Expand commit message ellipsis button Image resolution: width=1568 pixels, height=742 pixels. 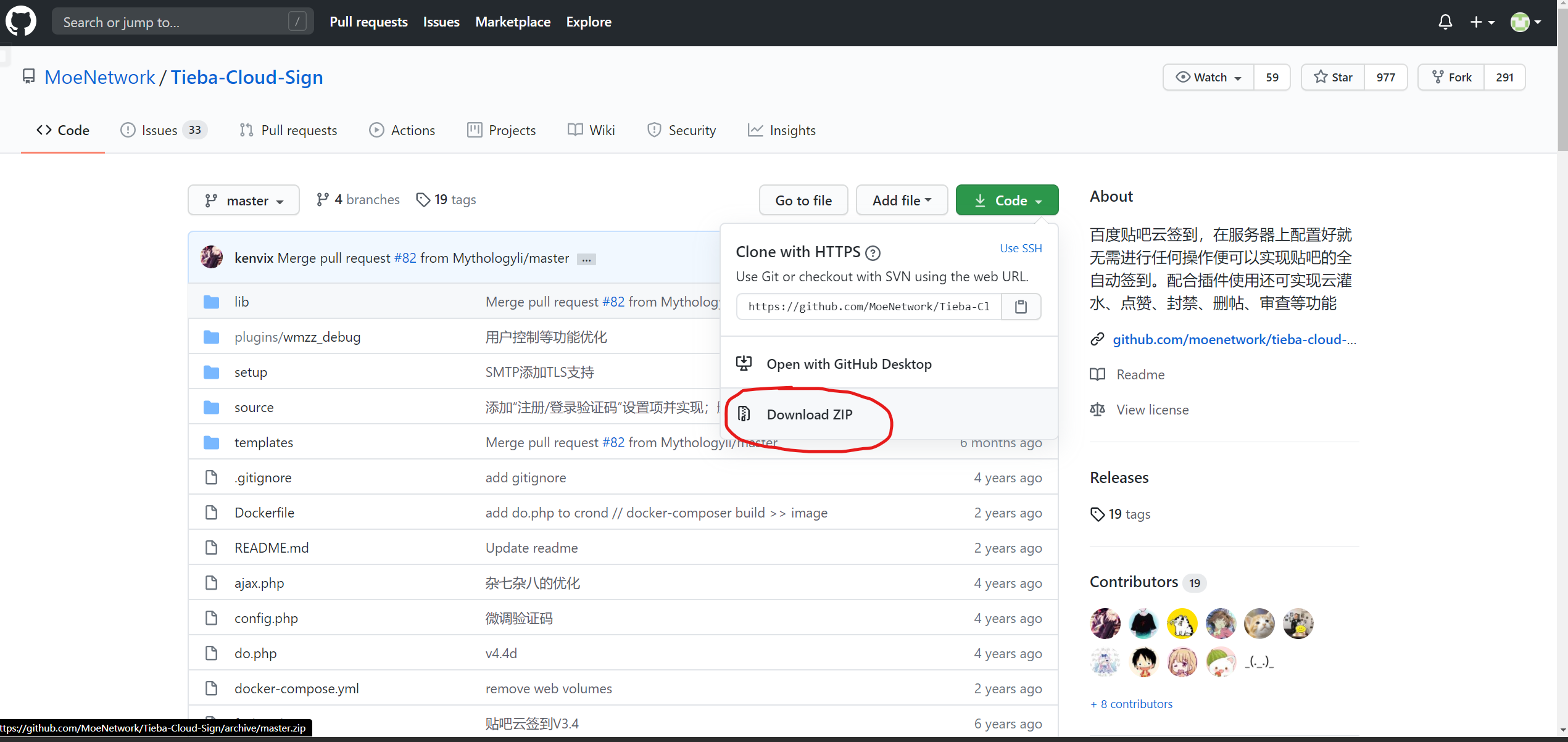pyautogui.click(x=586, y=259)
